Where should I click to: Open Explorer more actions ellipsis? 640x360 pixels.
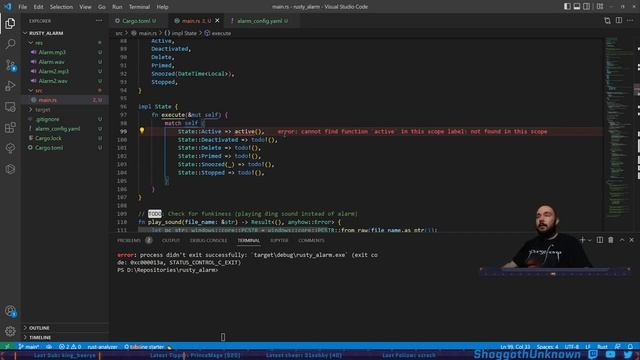pos(99,20)
